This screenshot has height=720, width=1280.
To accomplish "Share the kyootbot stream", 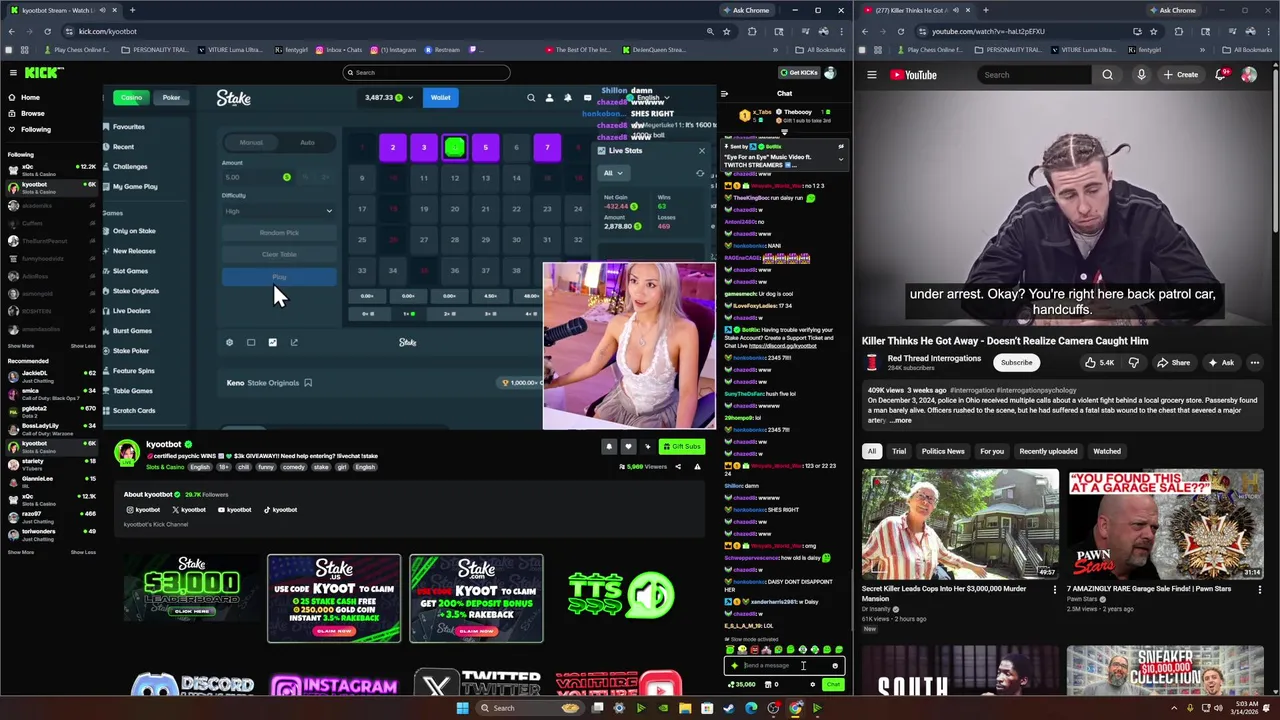I will click(678, 467).
